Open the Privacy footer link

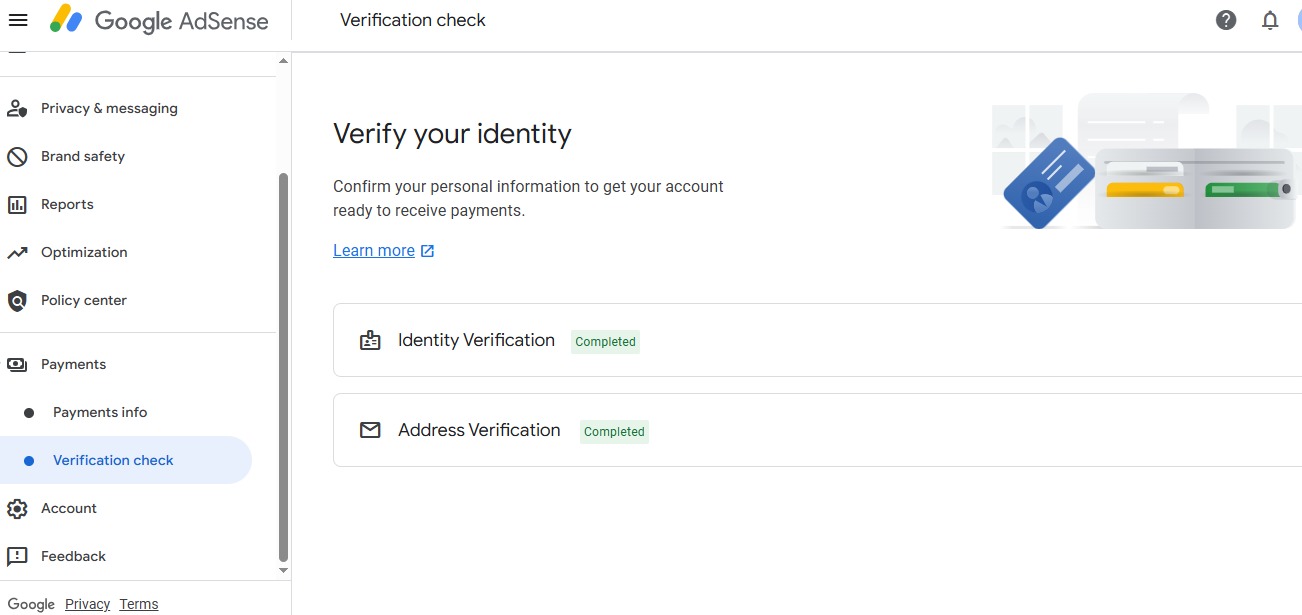tap(87, 604)
